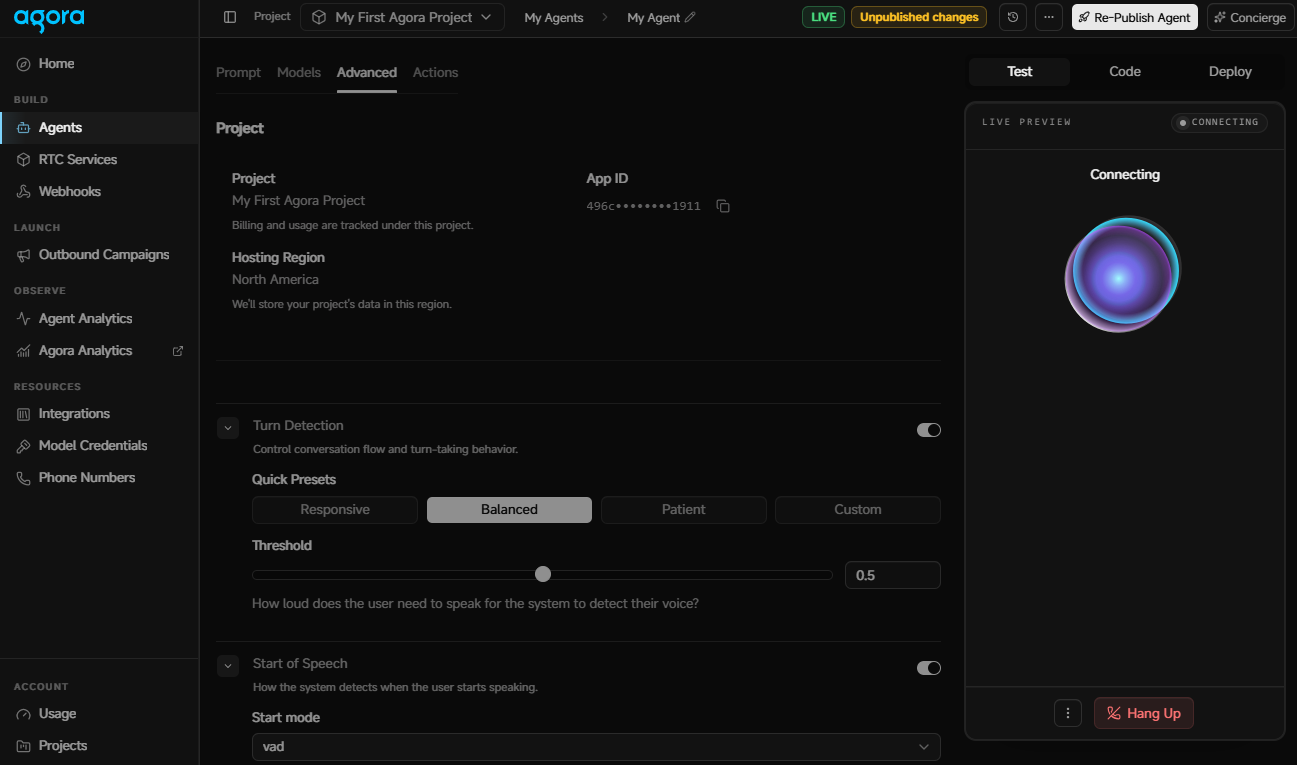
Task: Hang Up the live preview call
Action: tap(1144, 713)
